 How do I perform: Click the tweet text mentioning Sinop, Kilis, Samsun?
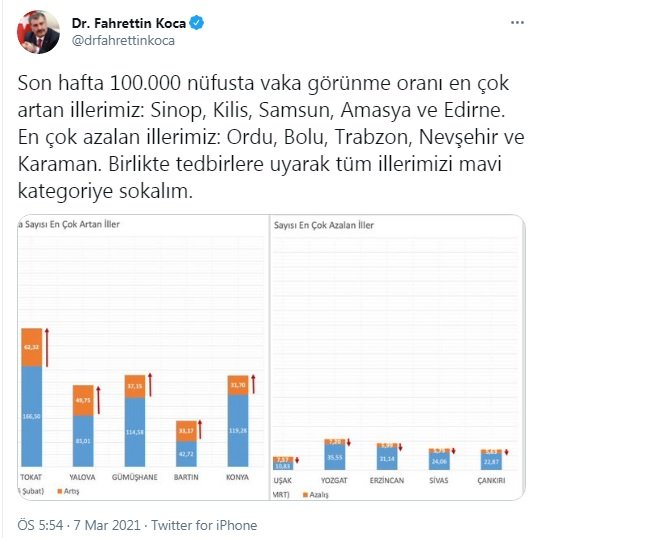point(271,137)
